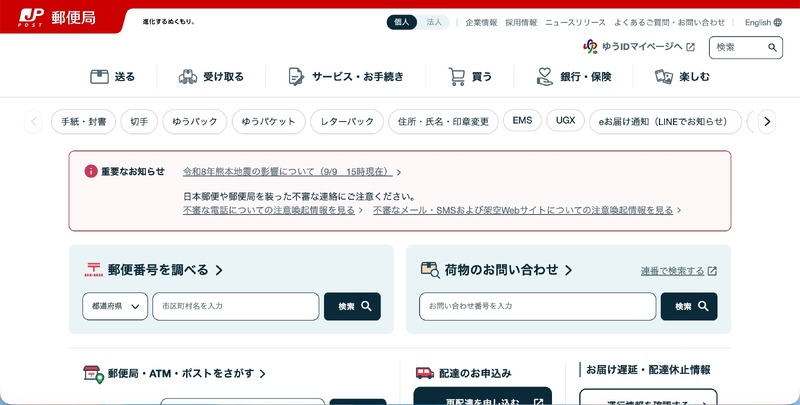Click the red info icon by 重要なお知らせ
The height and width of the screenshot is (405, 800).
tap(91, 171)
